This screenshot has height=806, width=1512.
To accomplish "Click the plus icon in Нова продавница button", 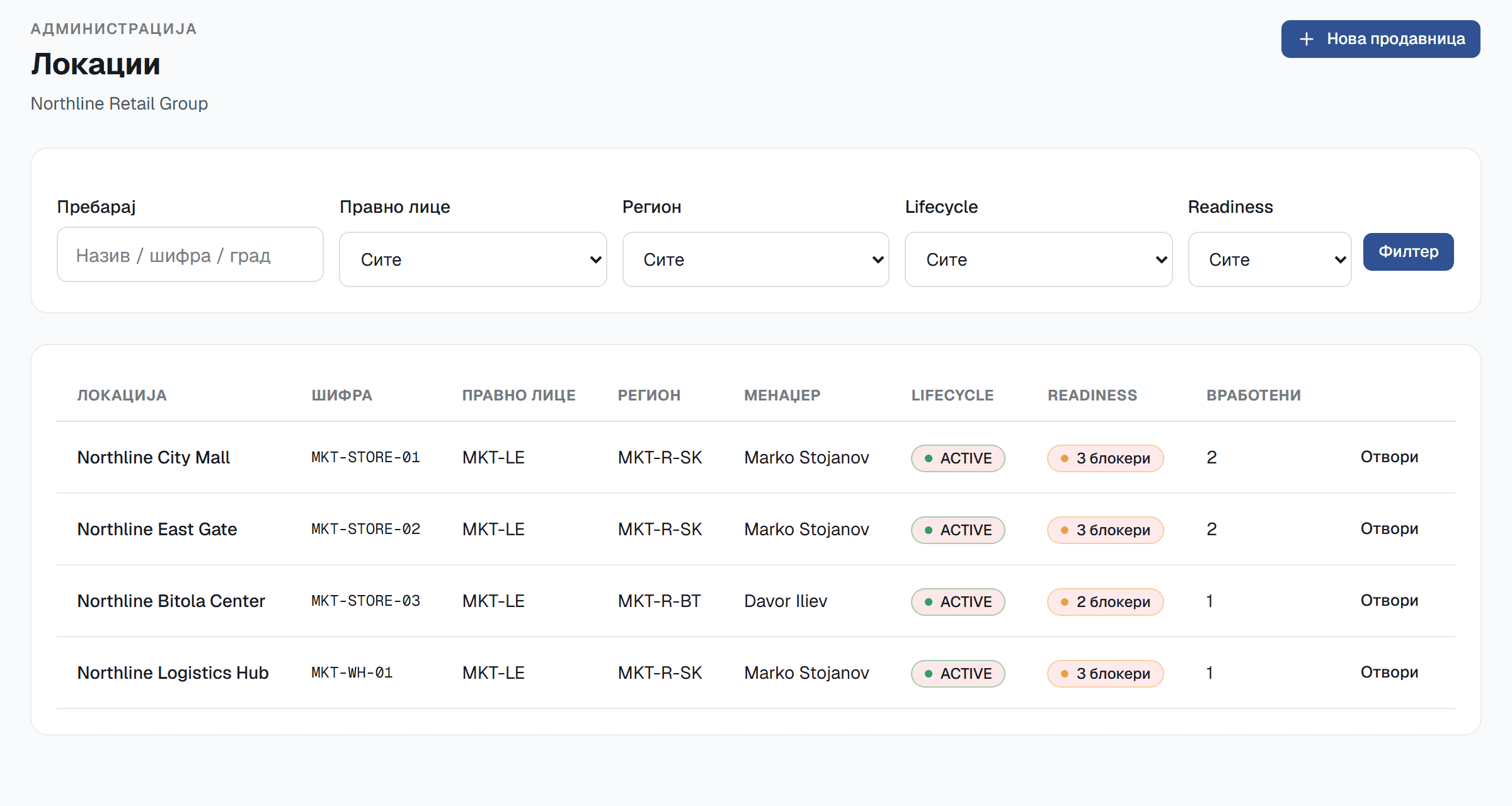I will click(x=1307, y=39).
